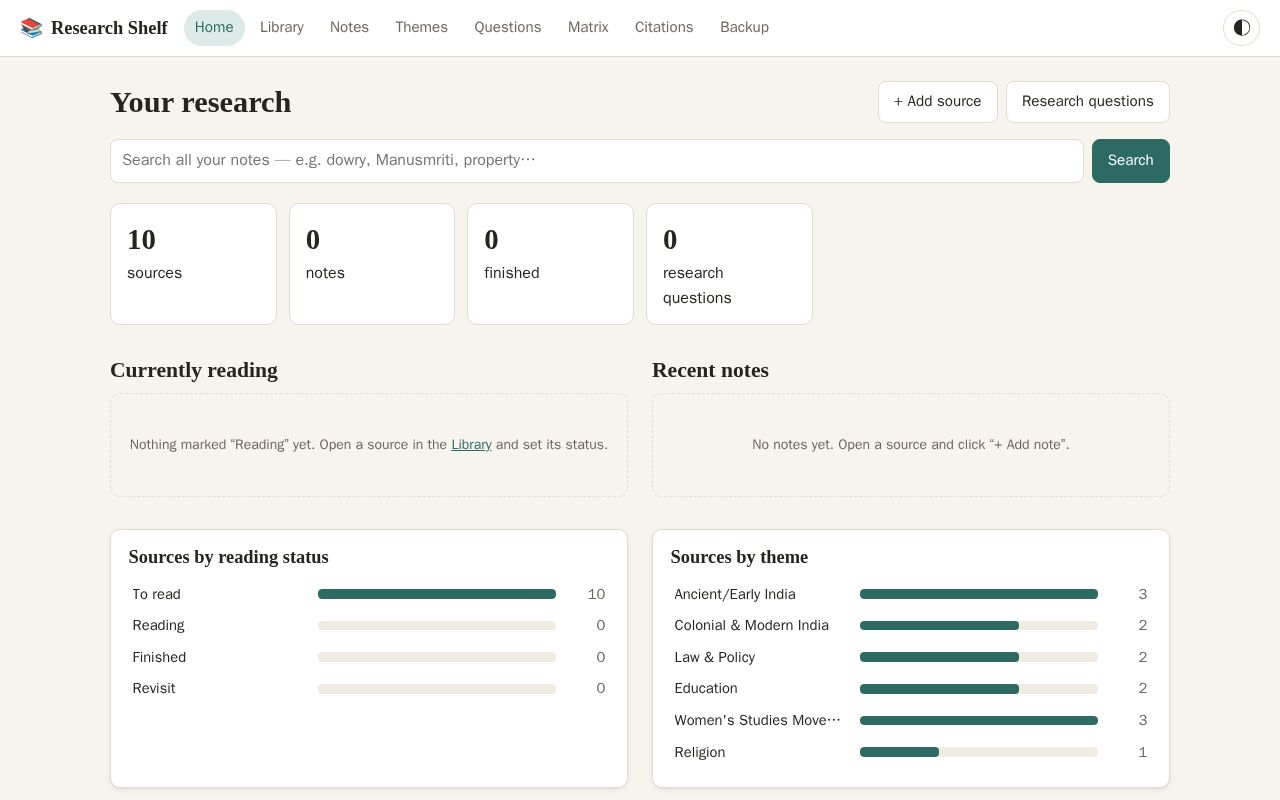Click the To read progress bar
This screenshot has width=1280, height=800.
pos(437,594)
